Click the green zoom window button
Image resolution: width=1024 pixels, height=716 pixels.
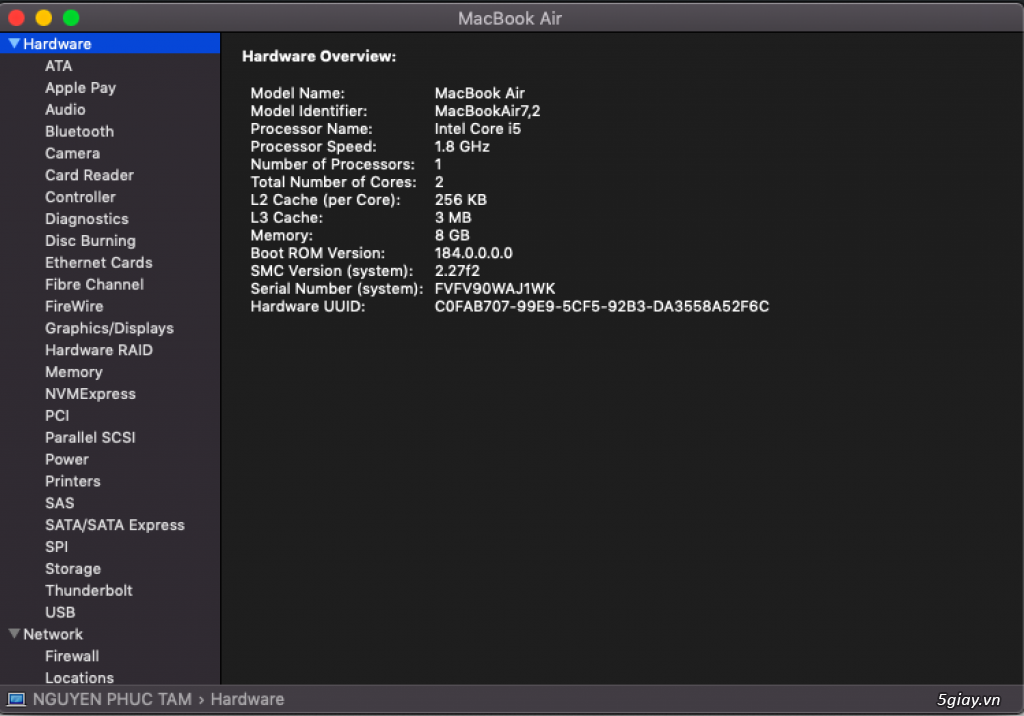pos(71,18)
